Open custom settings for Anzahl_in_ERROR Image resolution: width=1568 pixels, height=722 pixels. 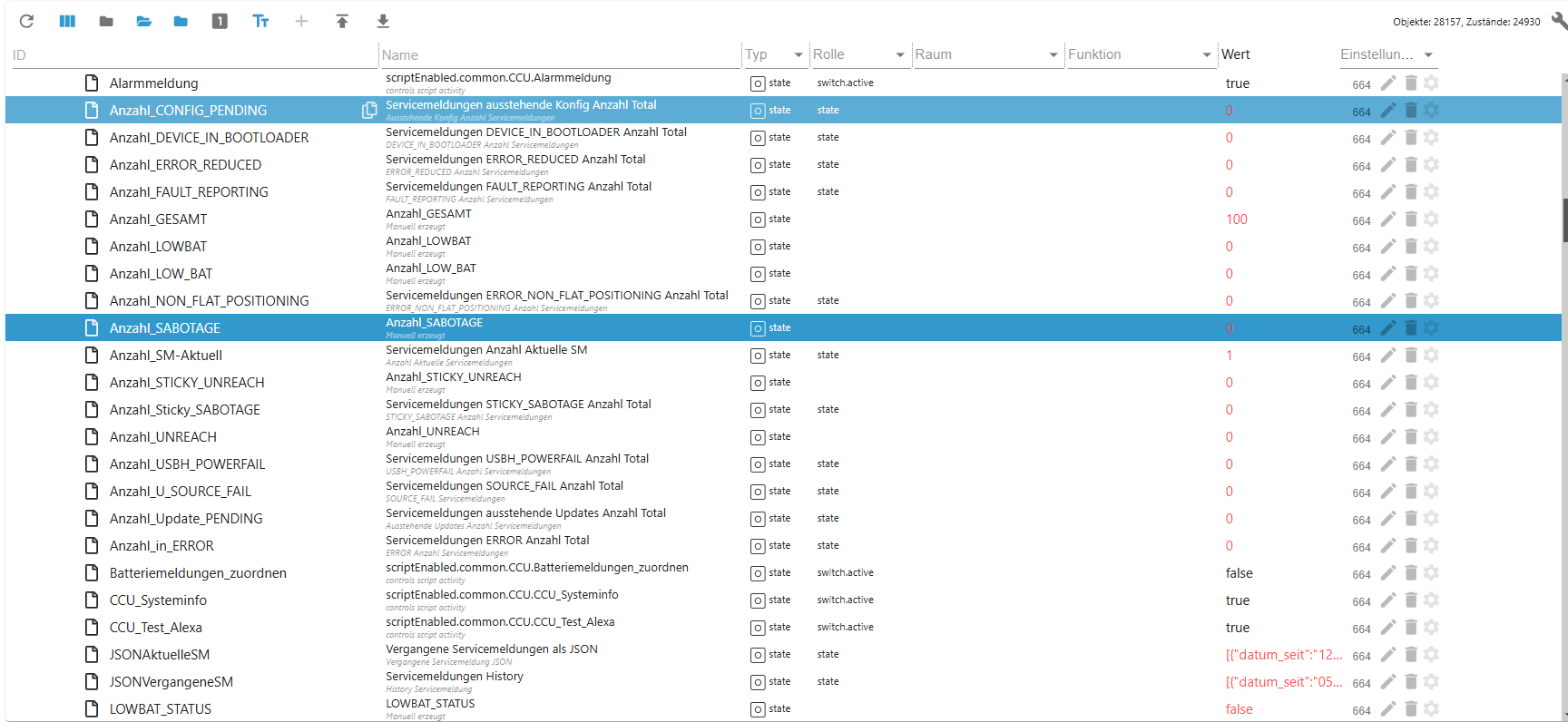coord(1432,546)
